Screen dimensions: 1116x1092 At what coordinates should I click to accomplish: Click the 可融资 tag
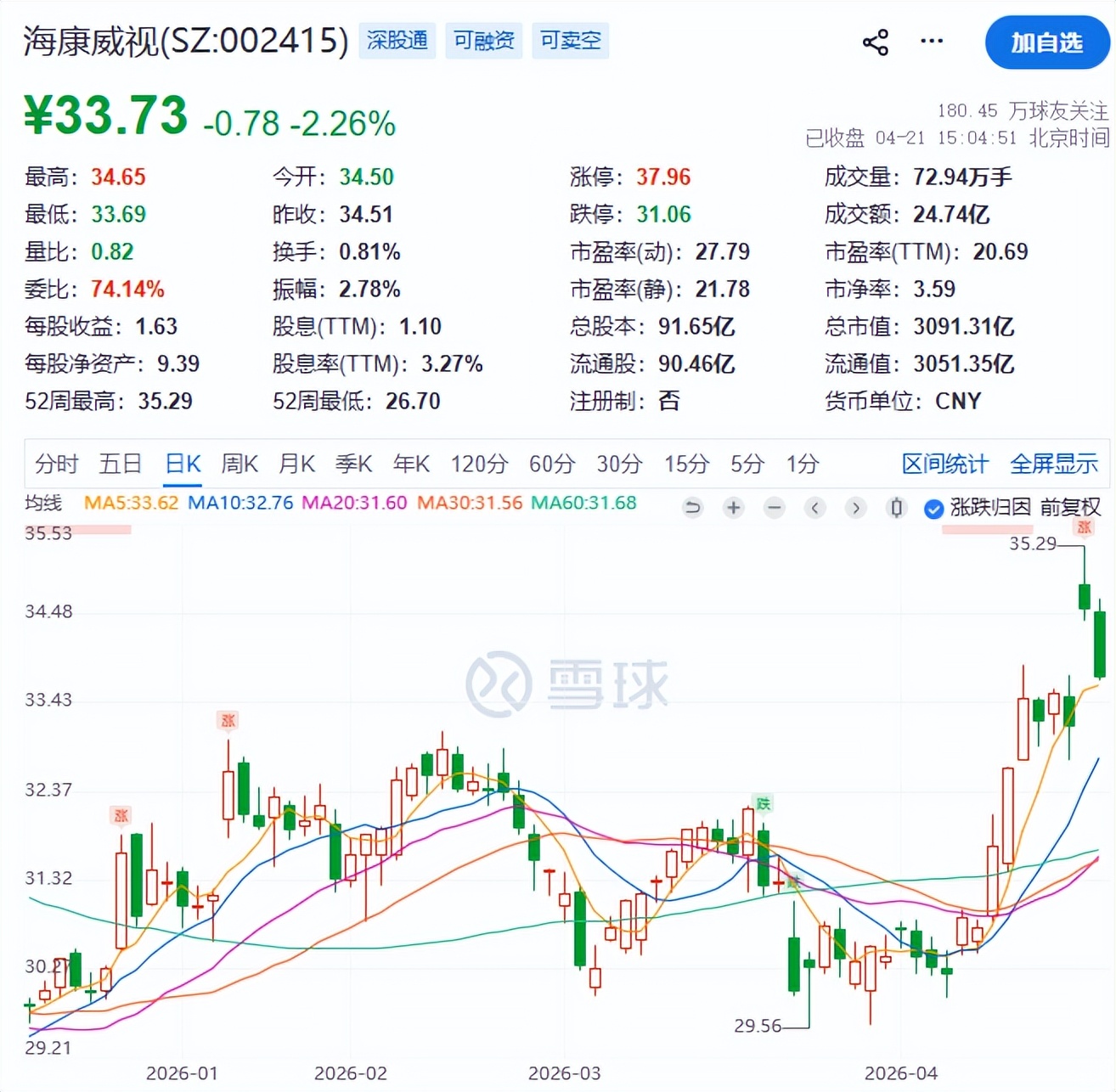click(x=483, y=41)
